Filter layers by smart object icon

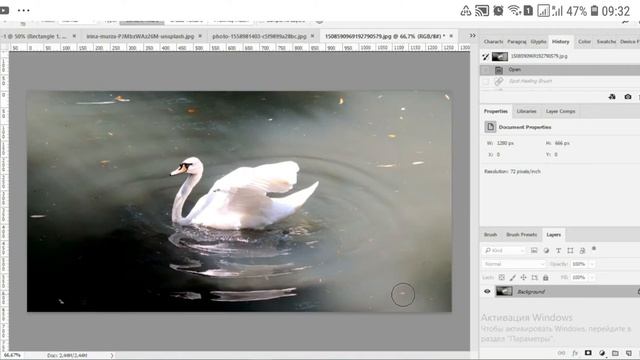coord(582,251)
